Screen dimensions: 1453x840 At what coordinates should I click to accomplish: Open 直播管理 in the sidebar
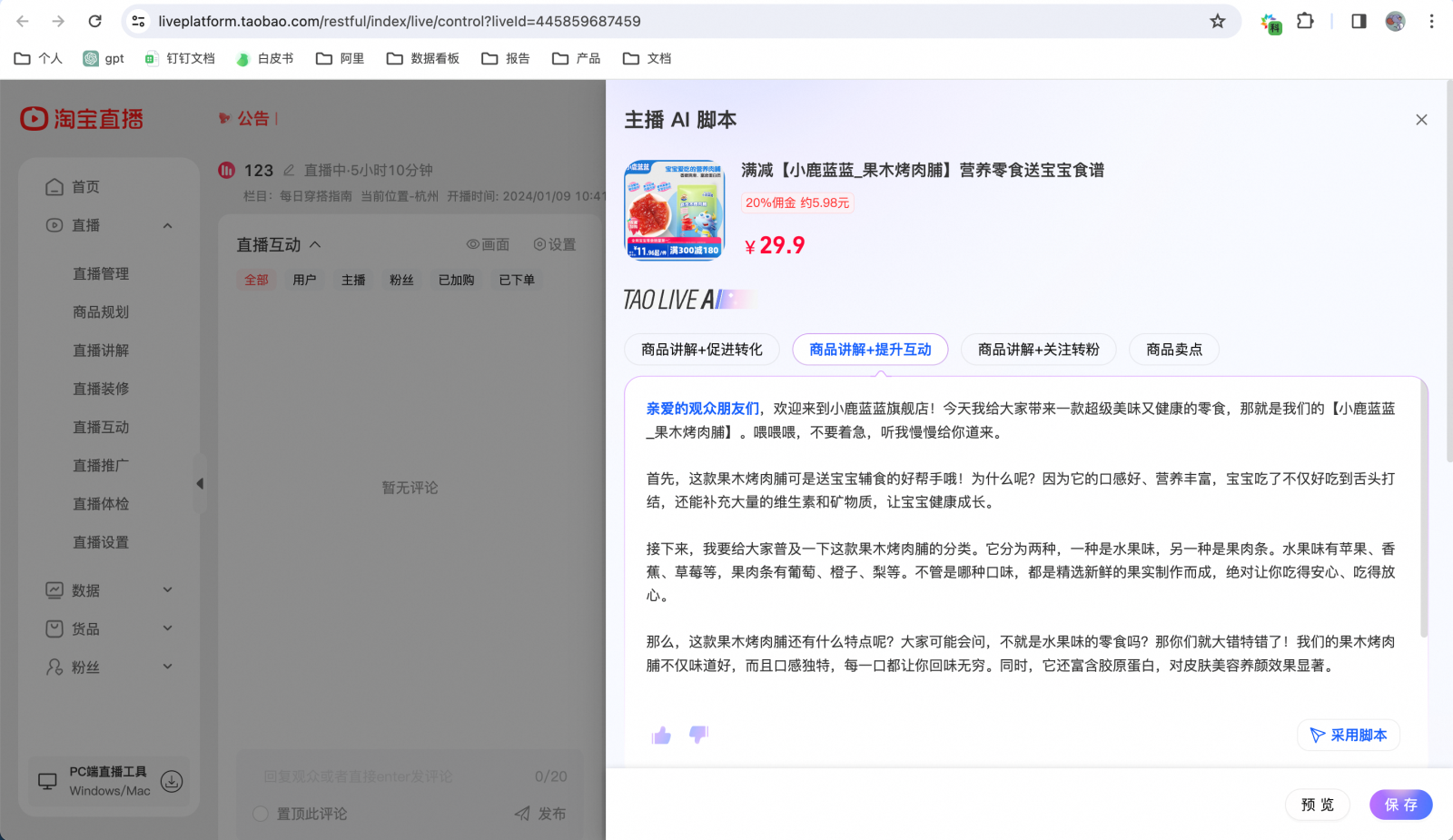tap(101, 274)
